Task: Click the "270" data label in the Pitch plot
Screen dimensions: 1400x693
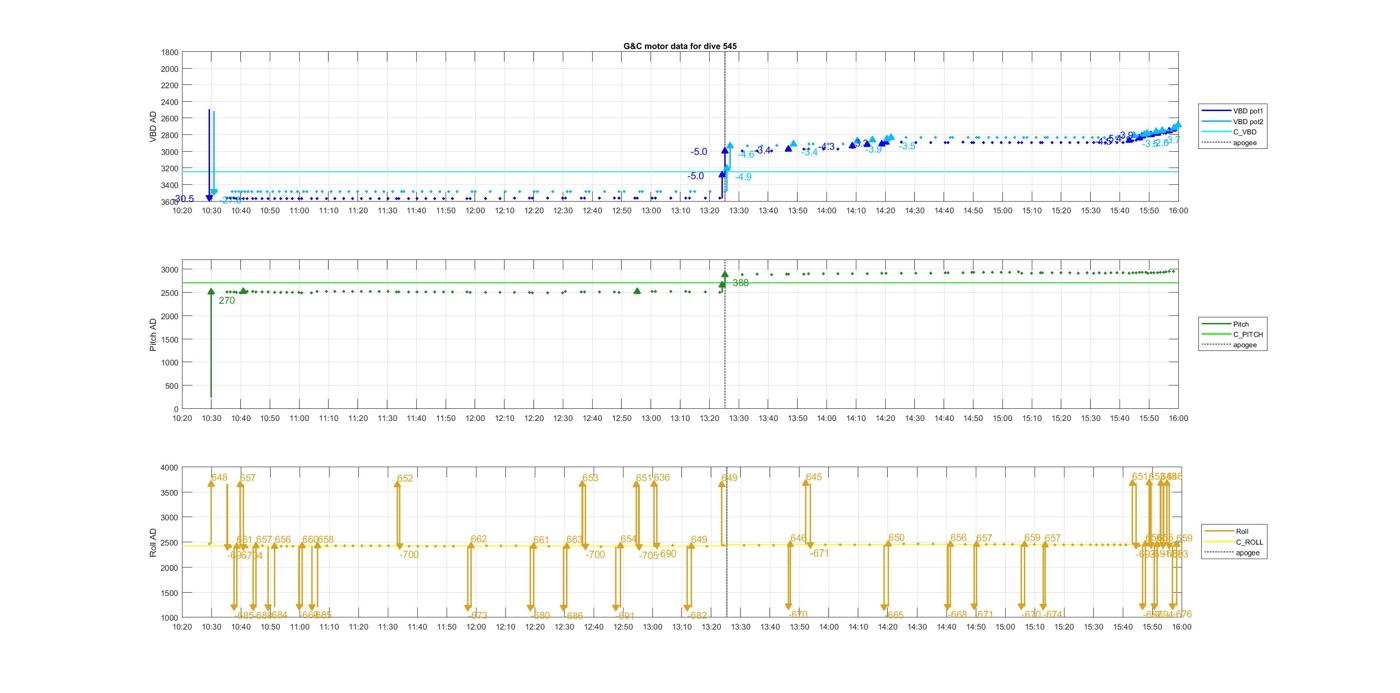Action: tap(227, 300)
